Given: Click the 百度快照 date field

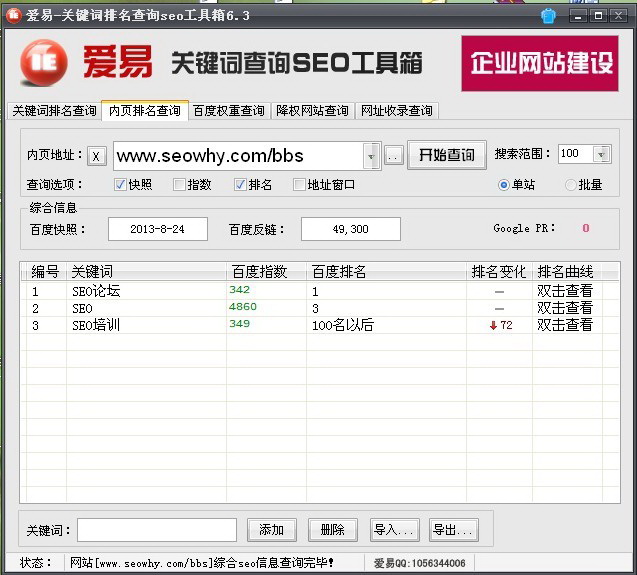Looking at the screenshot, I should tap(158, 229).
